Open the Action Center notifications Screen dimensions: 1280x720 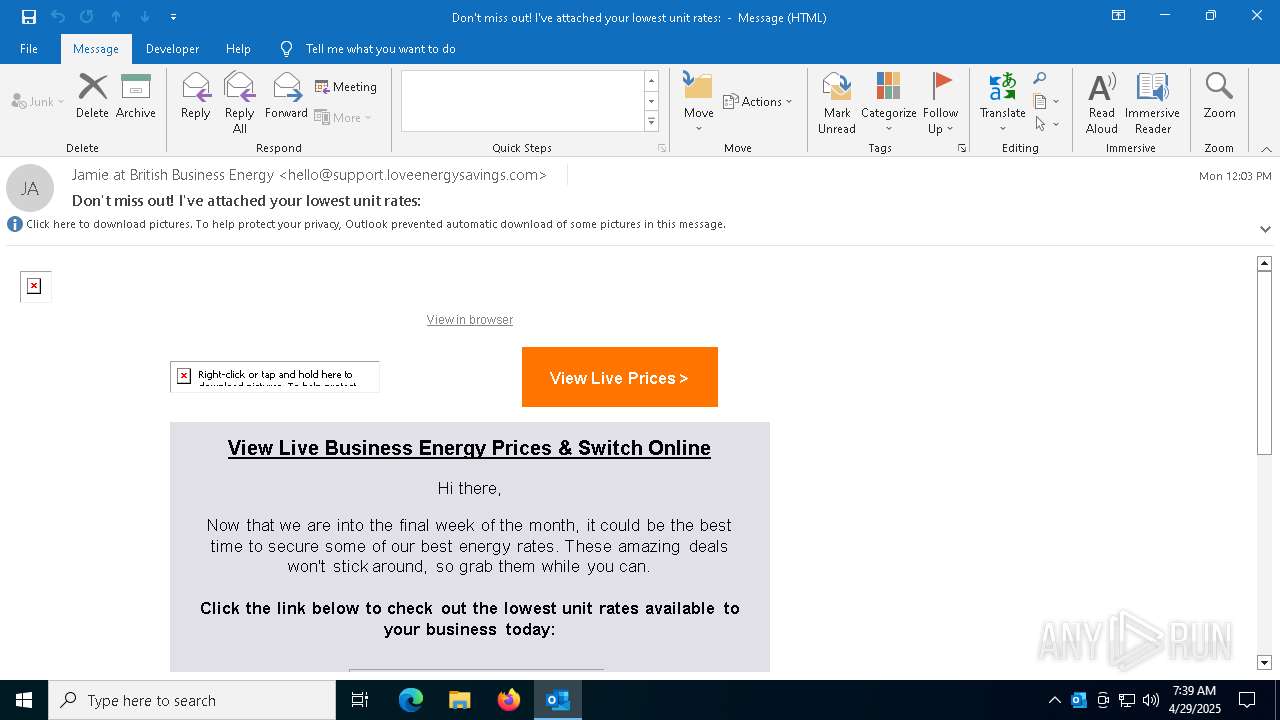click(1247, 700)
